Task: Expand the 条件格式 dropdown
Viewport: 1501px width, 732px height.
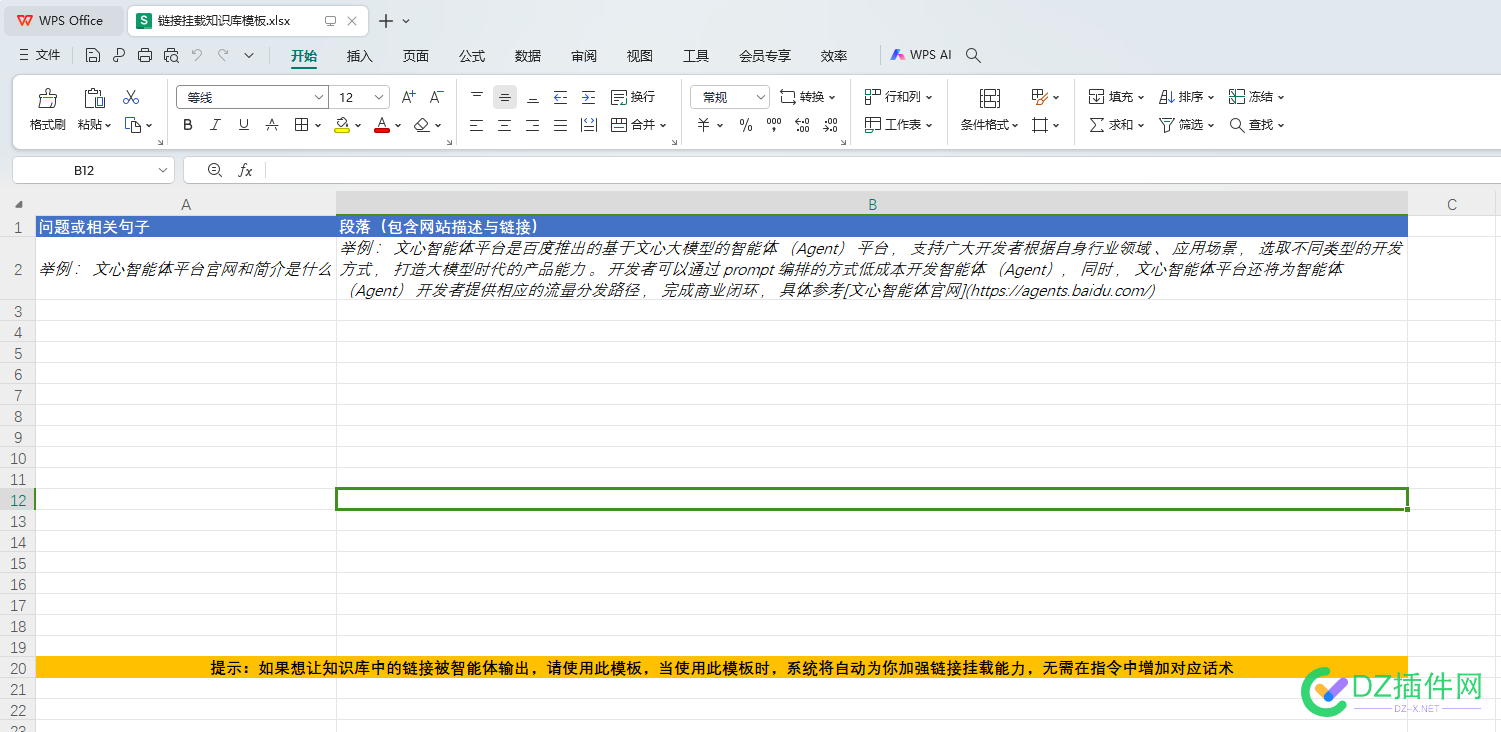Action: [x=1015, y=126]
